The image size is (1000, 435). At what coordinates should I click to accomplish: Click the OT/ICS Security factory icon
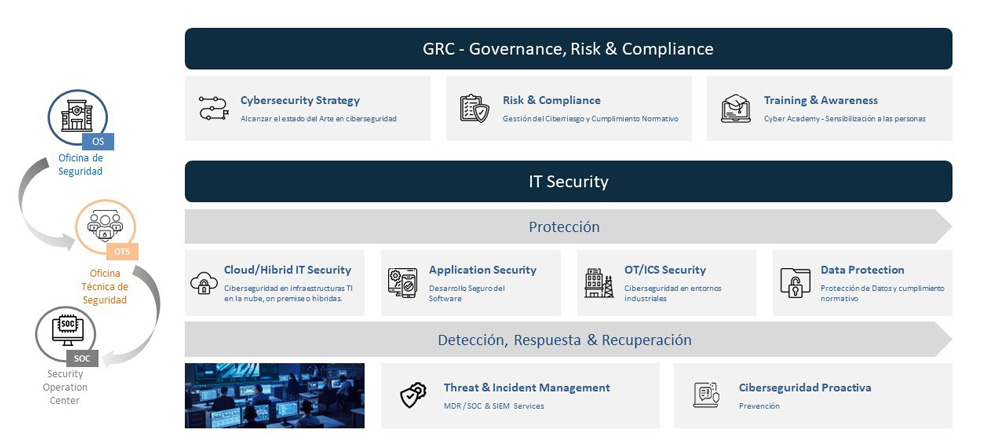click(x=599, y=283)
